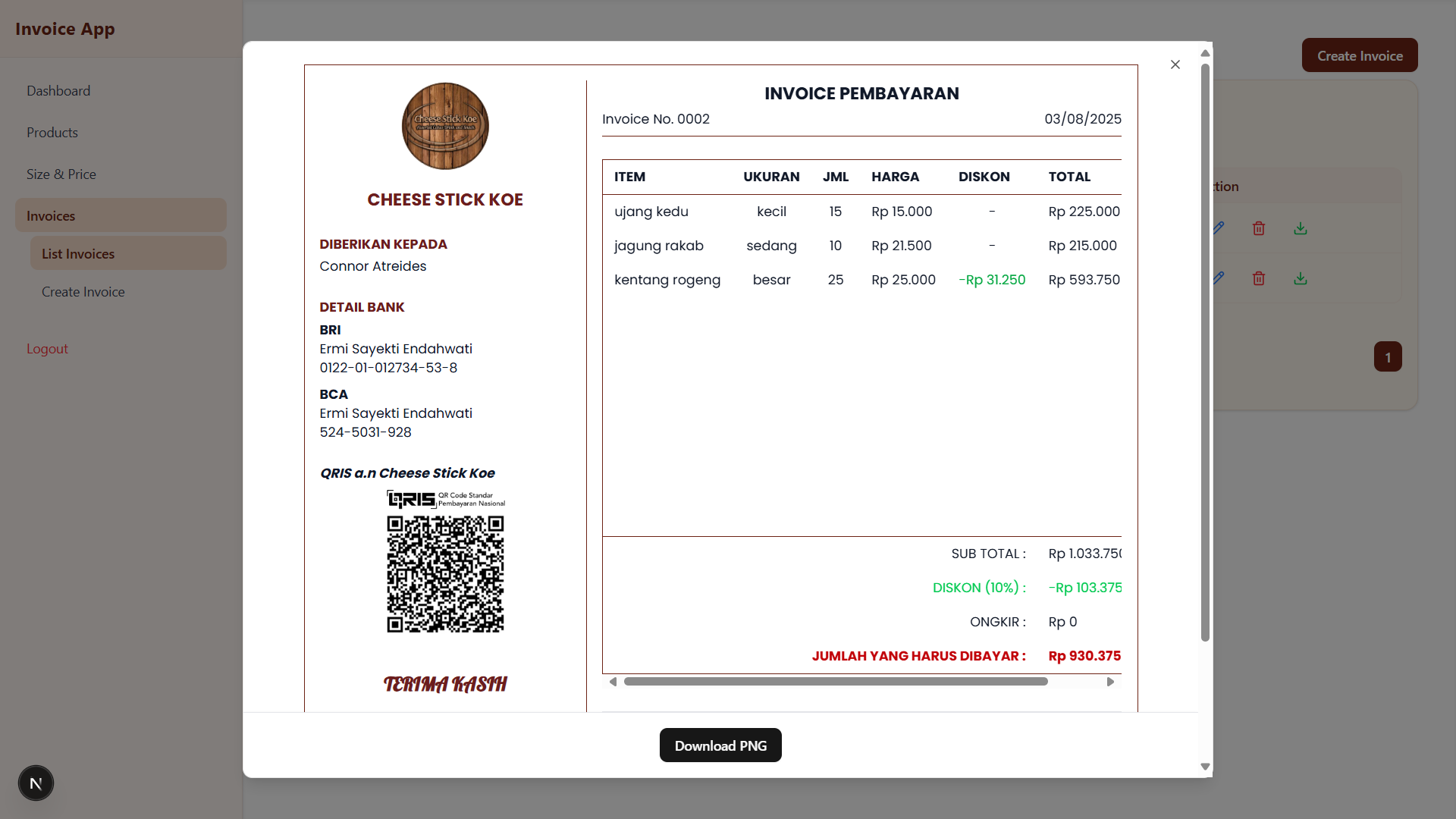Click the Download PNG button
Viewport: 1456px width, 819px height.
point(720,745)
